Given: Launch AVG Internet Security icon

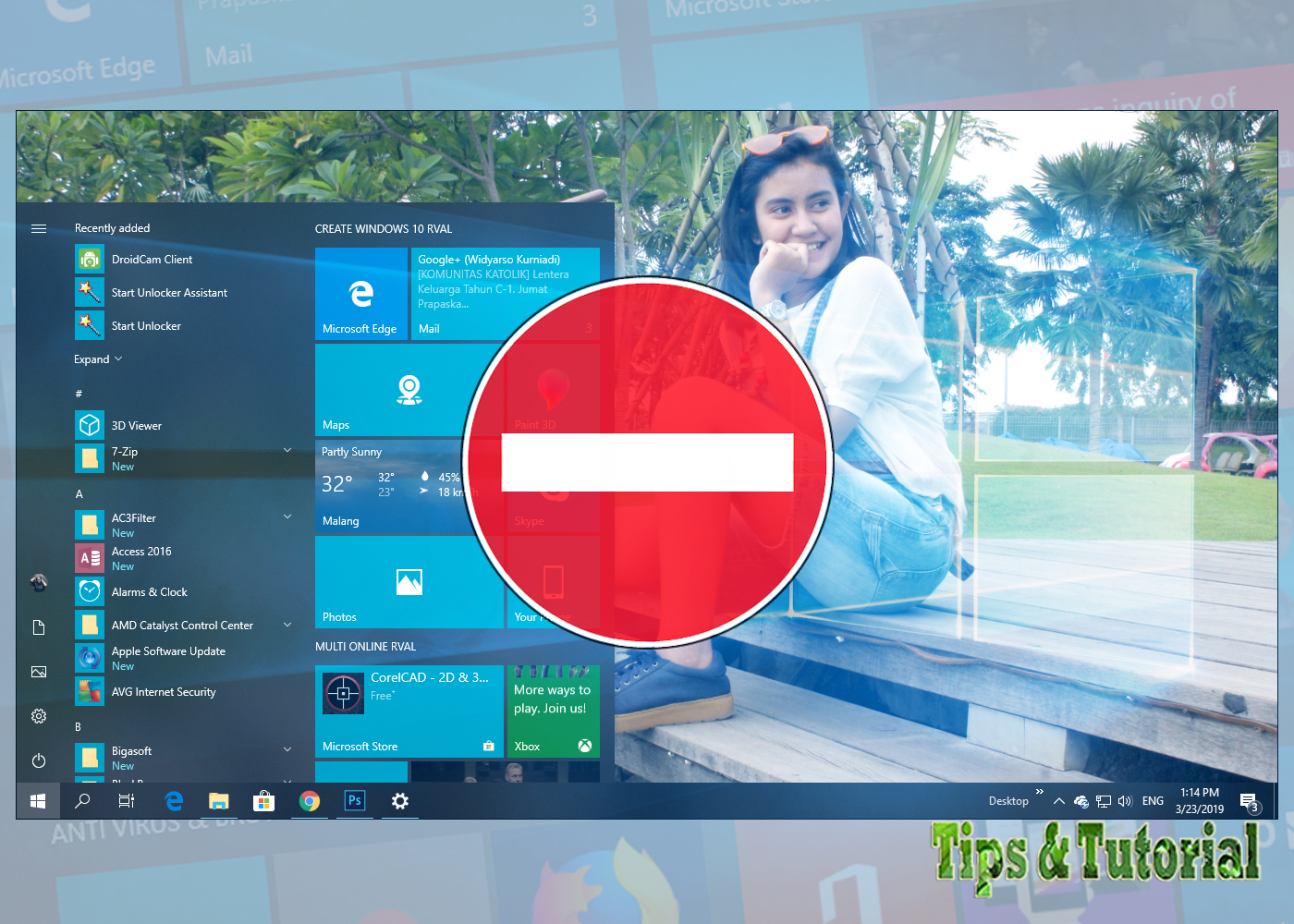Looking at the screenshot, I should point(90,691).
